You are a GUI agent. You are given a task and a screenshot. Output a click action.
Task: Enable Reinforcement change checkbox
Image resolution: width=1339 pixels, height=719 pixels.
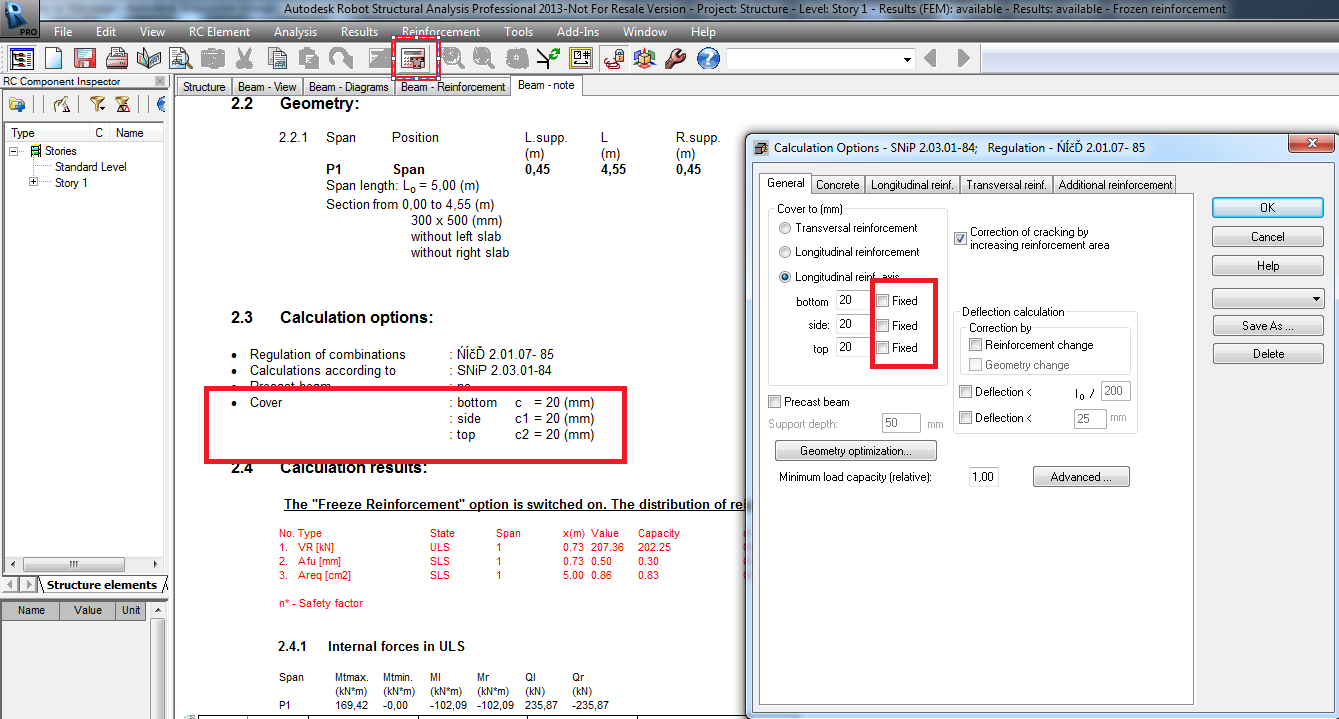click(976, 344)
